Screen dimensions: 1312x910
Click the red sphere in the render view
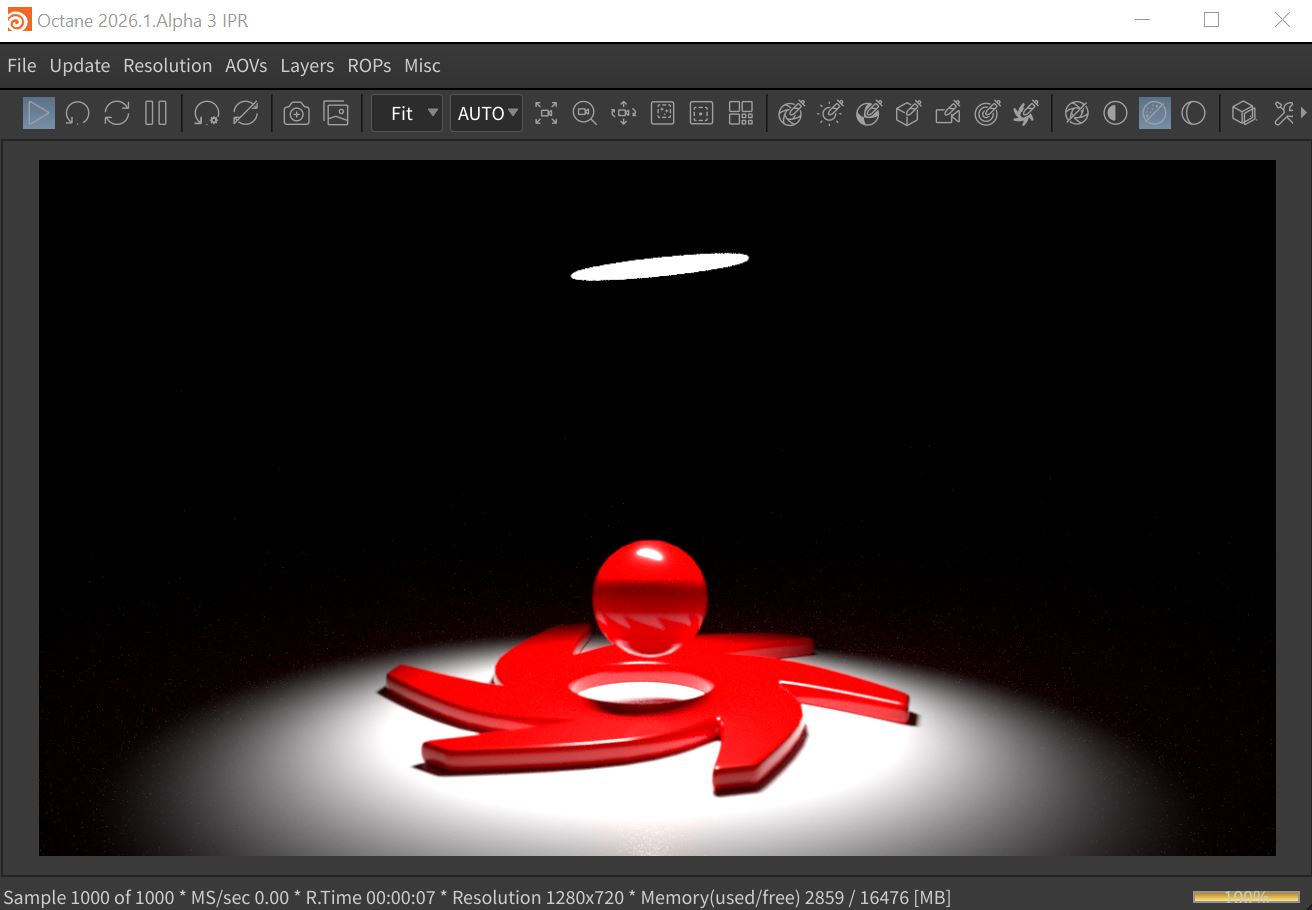click(649, 596)
